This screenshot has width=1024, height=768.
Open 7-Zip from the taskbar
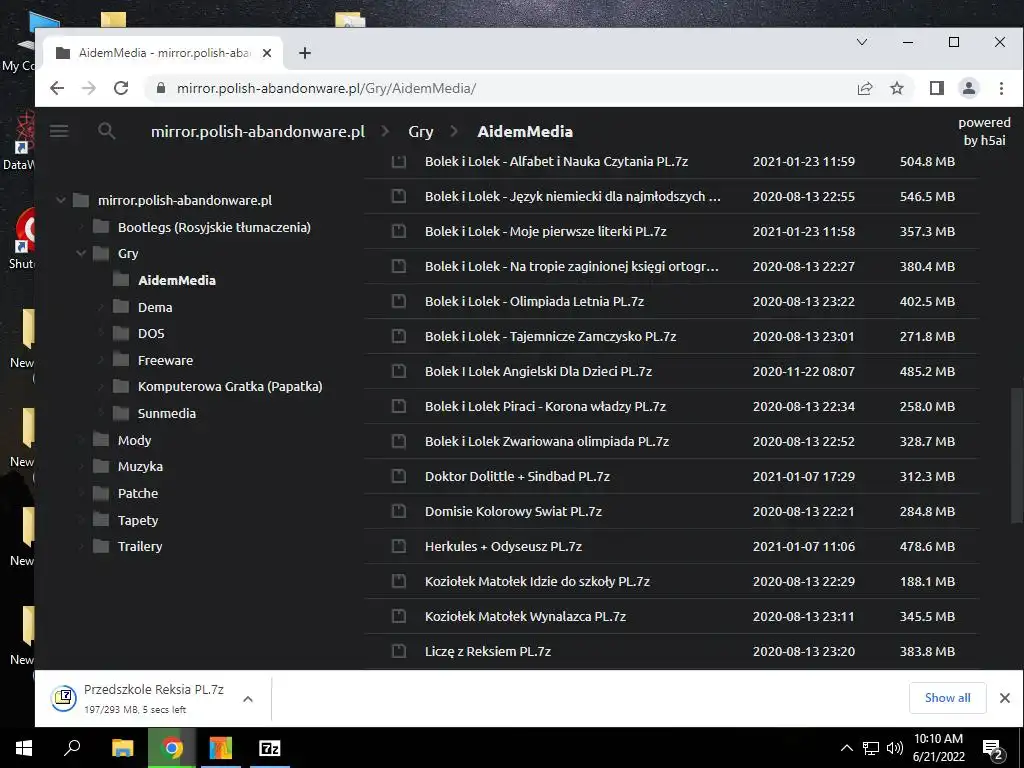click(x=269, y=748)
